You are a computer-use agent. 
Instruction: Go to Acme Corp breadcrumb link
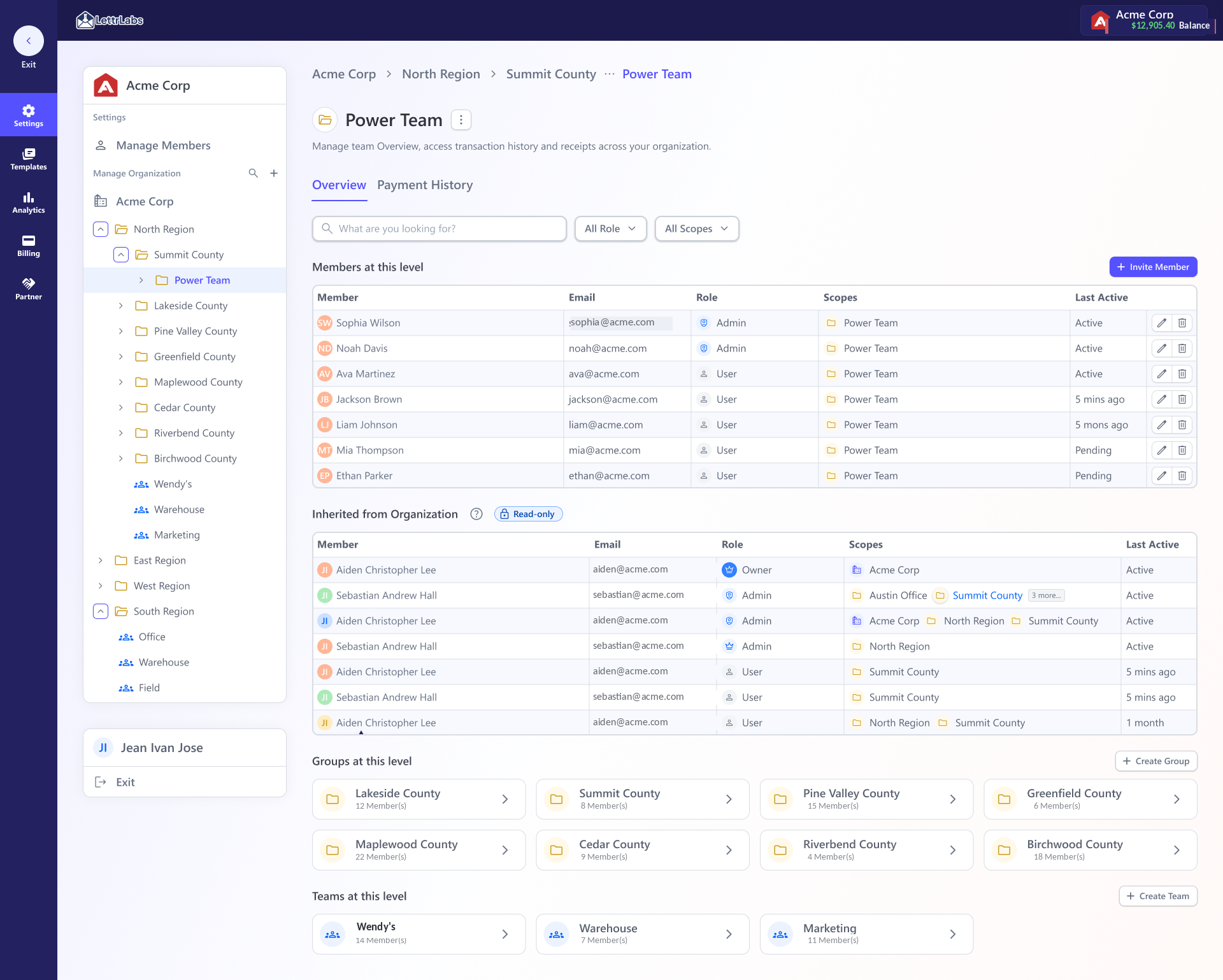click(344, 74)
